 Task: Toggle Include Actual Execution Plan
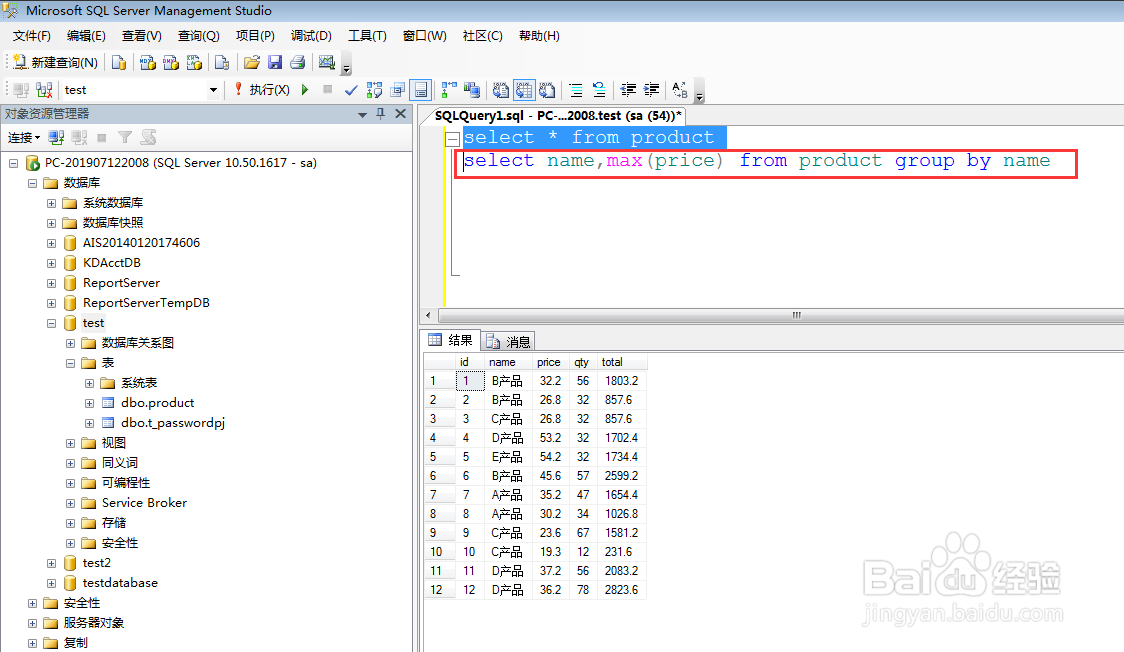coord(449,90)
